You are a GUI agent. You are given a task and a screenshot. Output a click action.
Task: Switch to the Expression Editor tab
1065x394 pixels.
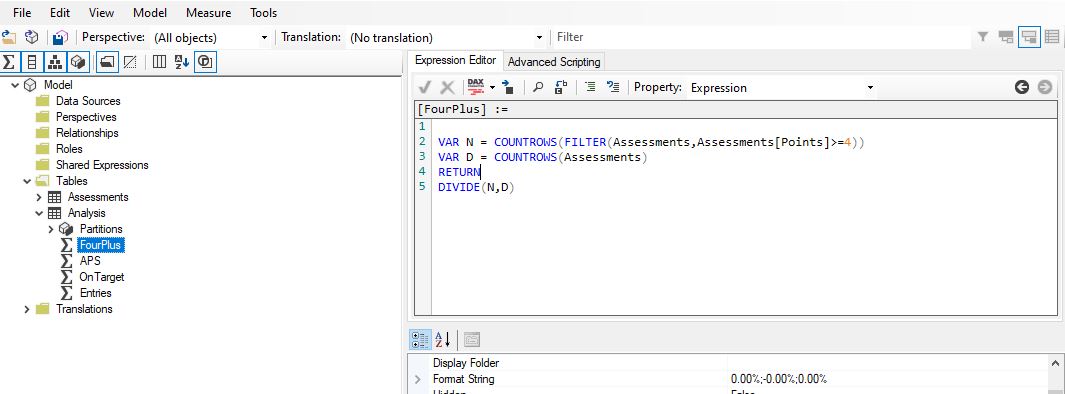(x=456, y=60)
